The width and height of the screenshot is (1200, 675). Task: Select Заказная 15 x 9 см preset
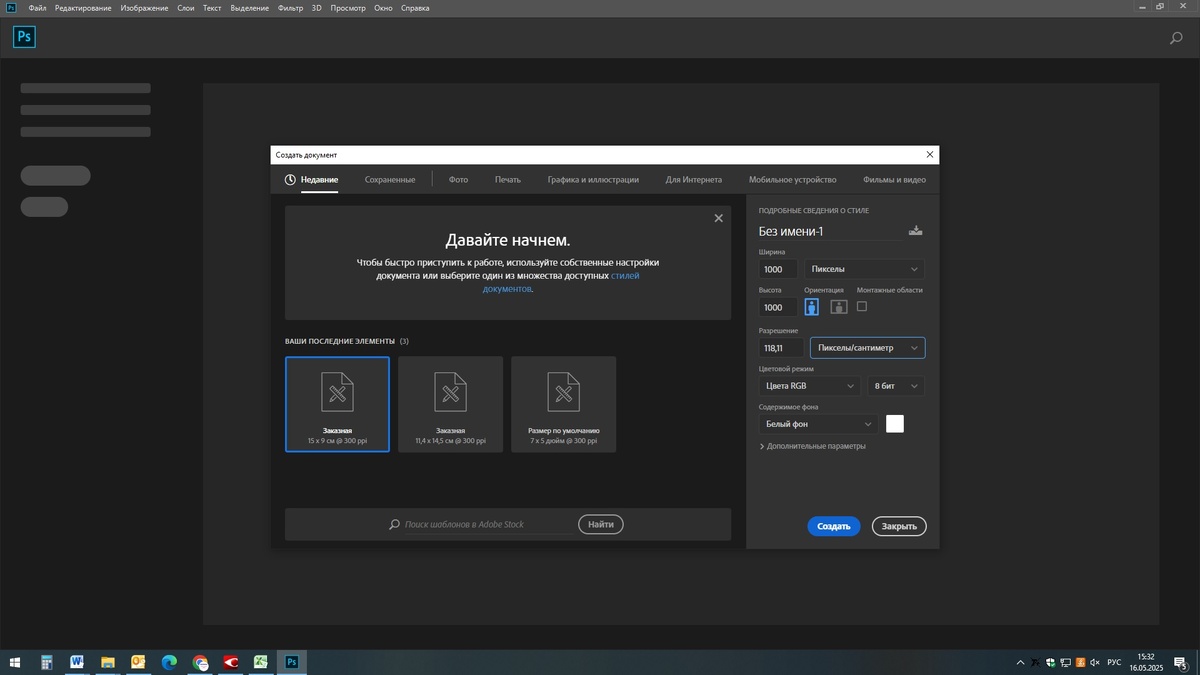coord(337,404)
